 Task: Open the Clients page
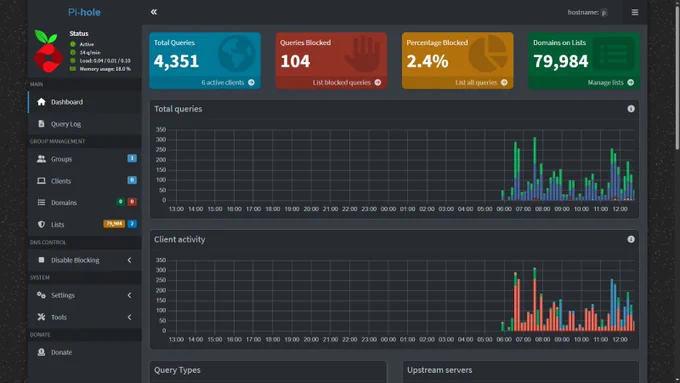[x=85, y=181]
